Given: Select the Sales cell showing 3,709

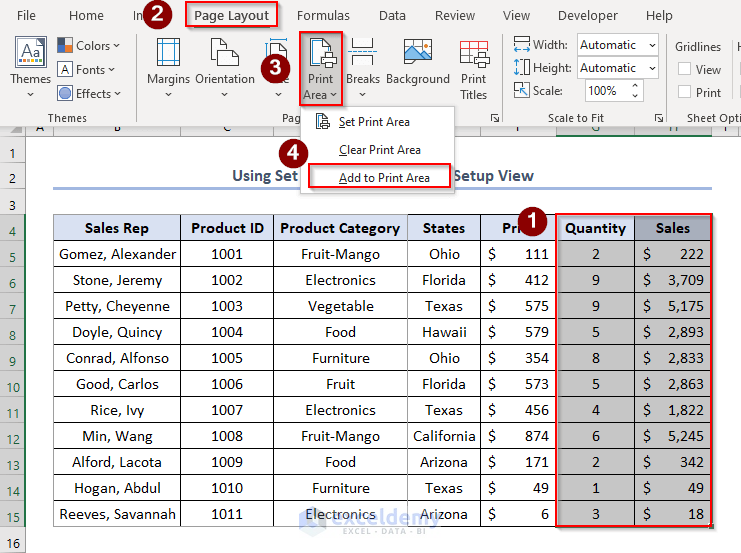Looking at the screenshot, I should (672, 280).
